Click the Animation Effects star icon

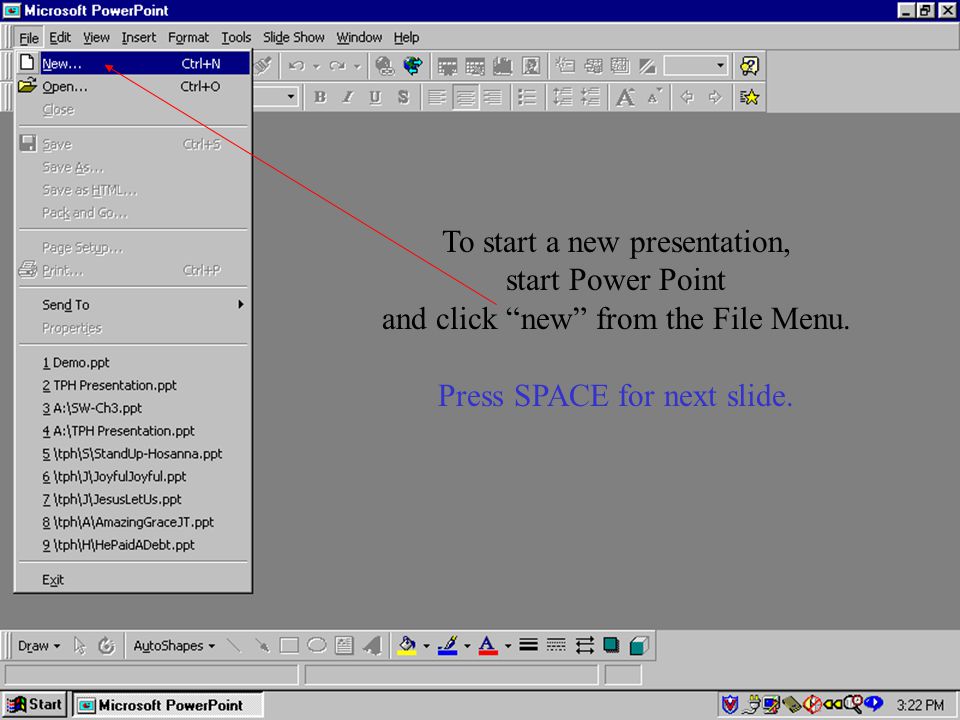click(749, 97)
